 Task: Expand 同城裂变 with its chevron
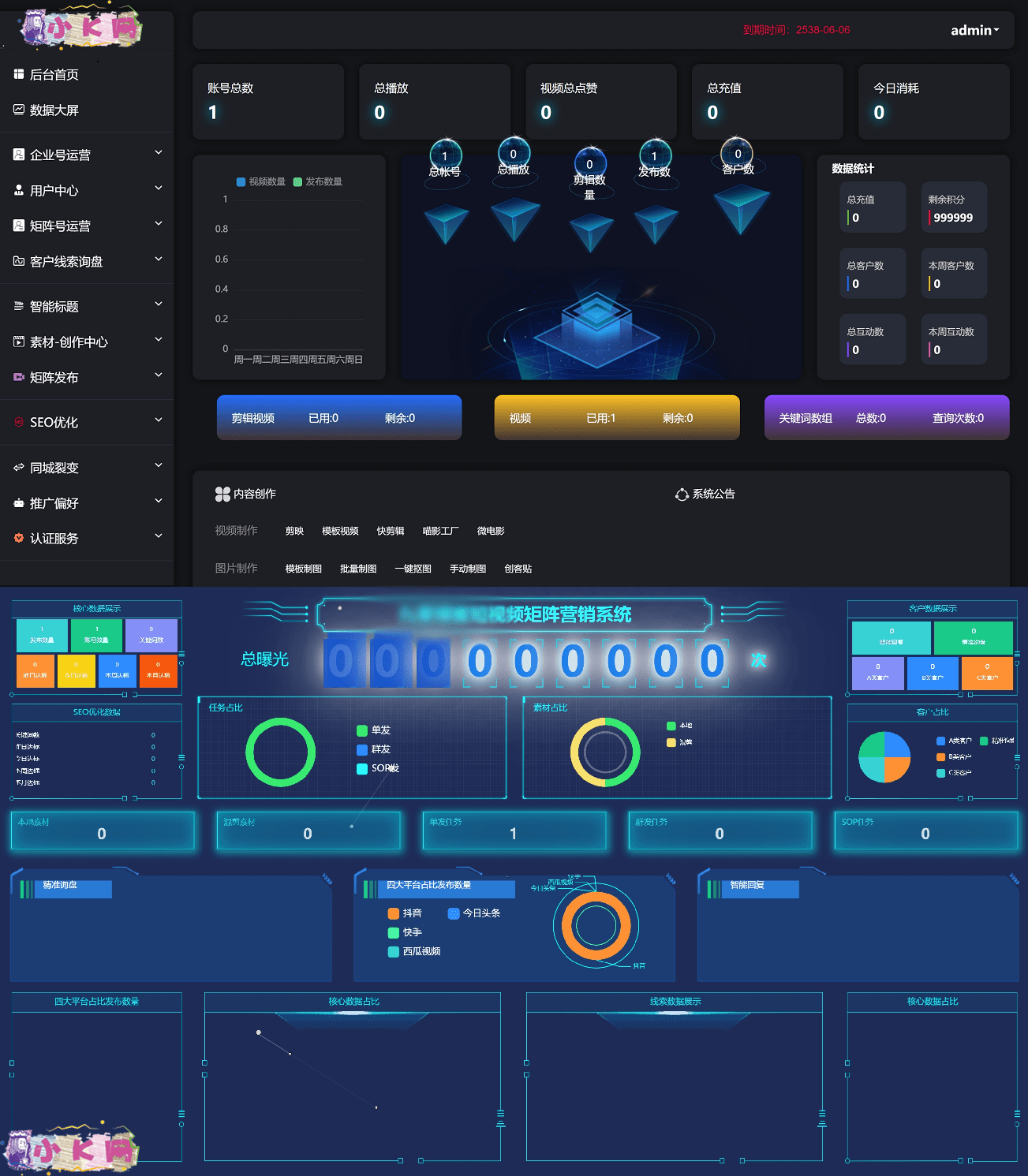[159, 465]
